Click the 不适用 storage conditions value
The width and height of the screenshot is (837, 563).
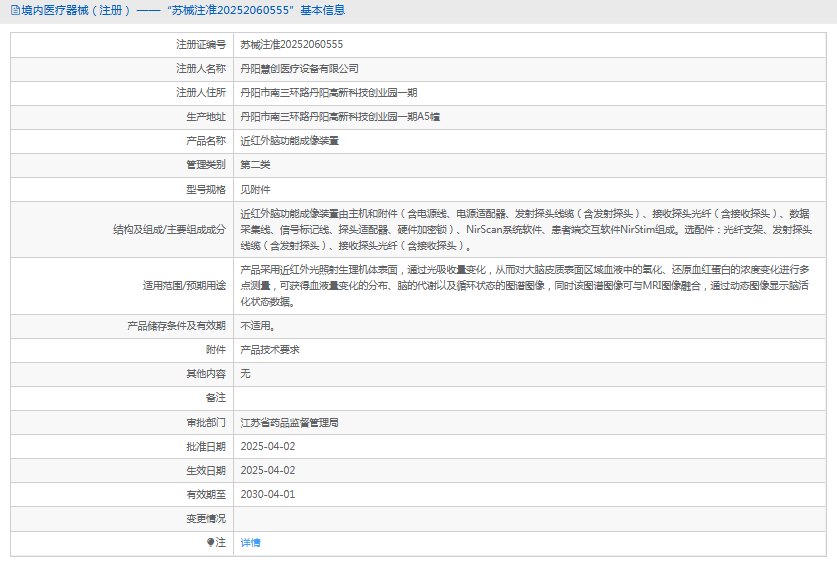tap(257, 326)
